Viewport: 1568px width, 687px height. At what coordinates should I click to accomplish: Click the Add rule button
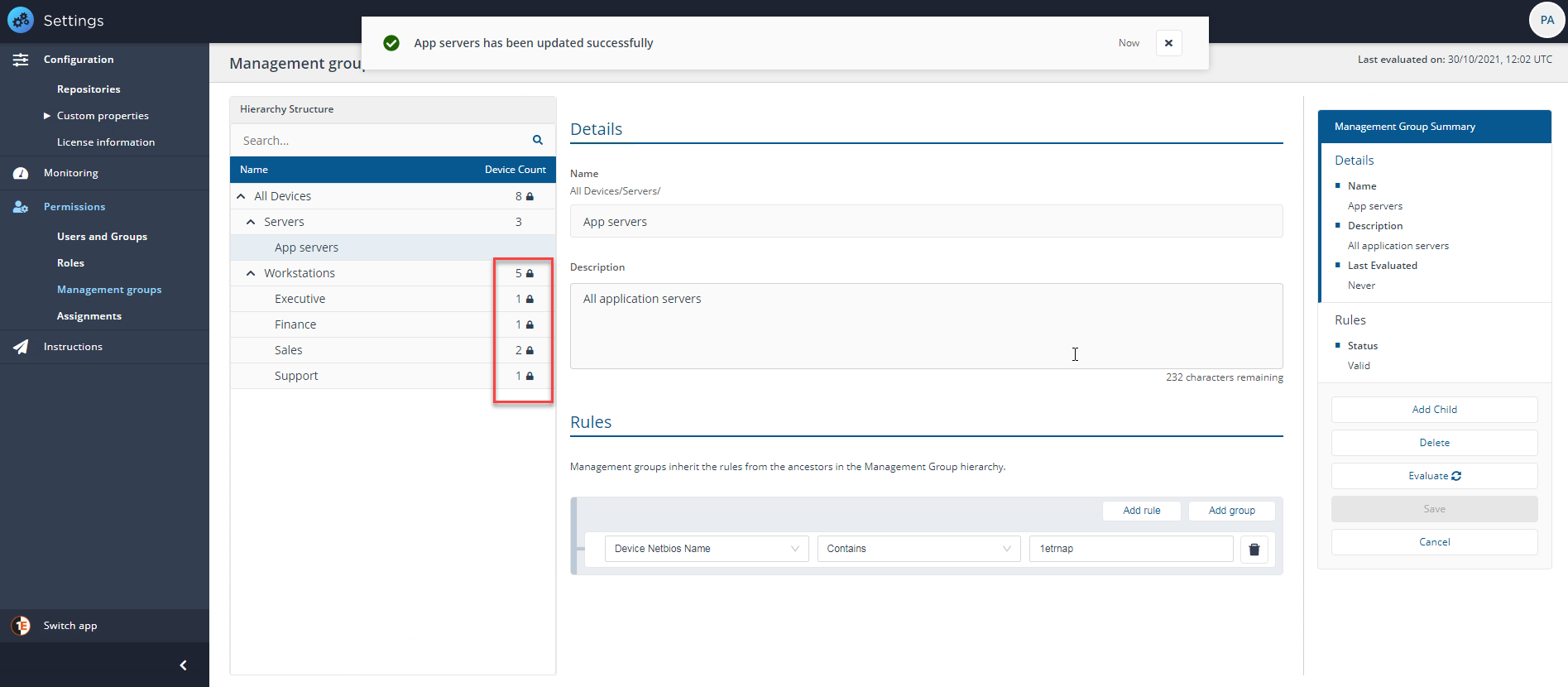click(1141, 511)
